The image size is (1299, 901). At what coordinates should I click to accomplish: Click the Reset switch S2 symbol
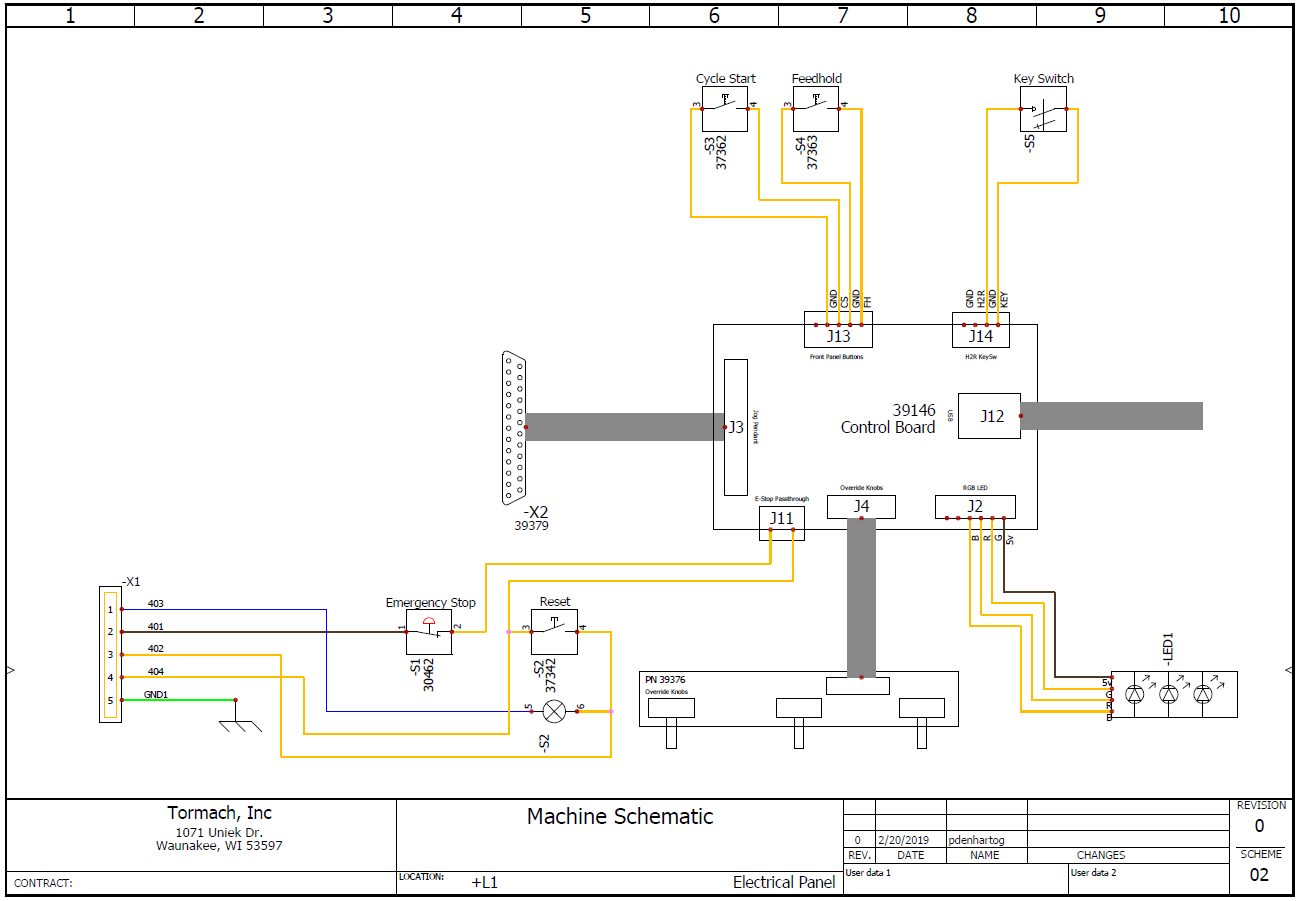click(x=554, y=632)
